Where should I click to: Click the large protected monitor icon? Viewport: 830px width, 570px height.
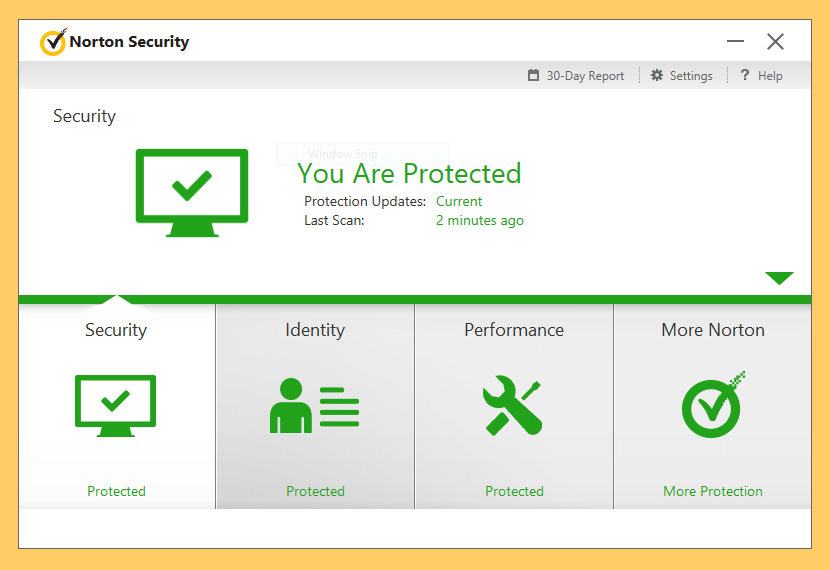point(192,193)
